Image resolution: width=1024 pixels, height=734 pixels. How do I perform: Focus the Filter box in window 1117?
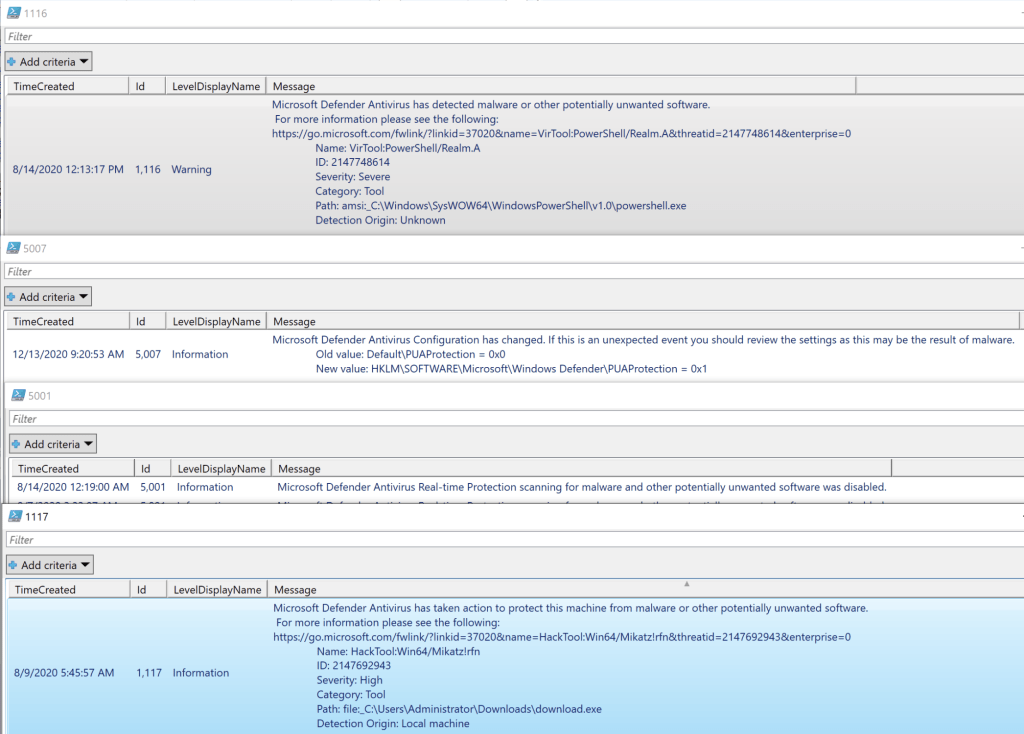point(500,540)
